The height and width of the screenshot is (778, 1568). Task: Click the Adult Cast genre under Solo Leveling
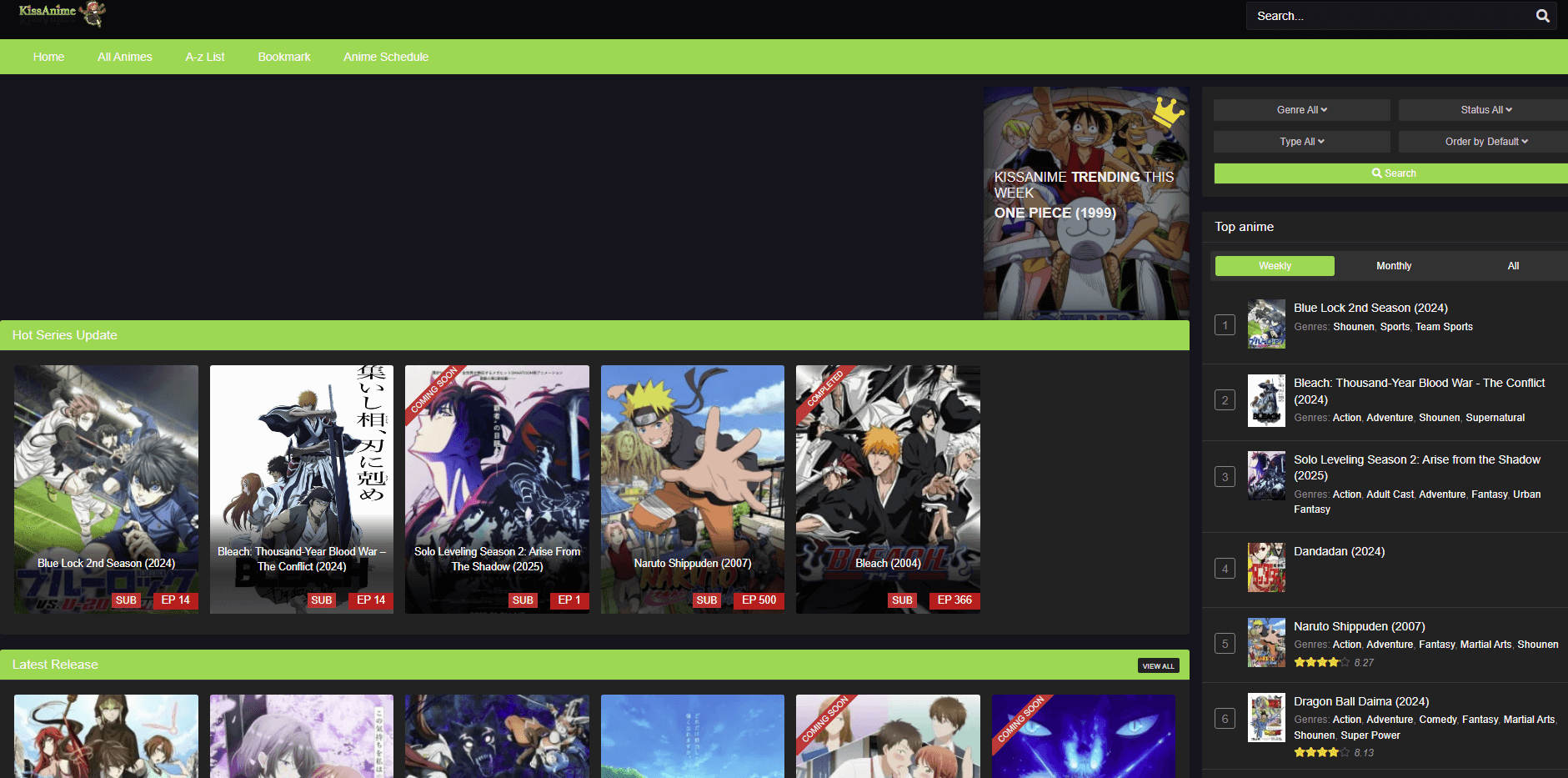point(1390,494)
